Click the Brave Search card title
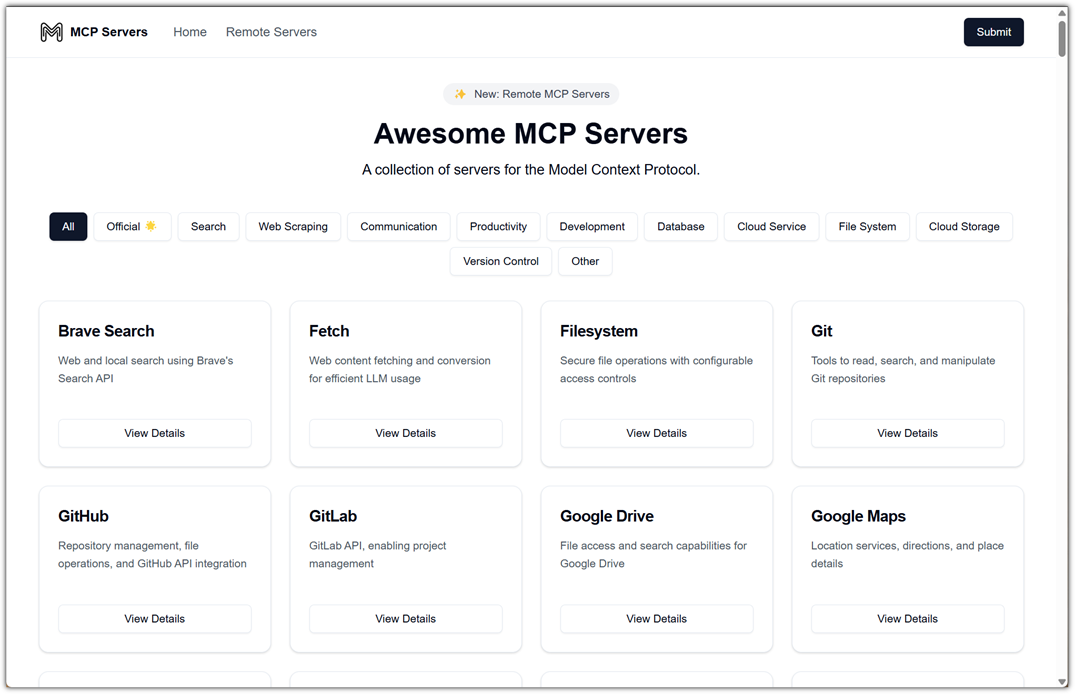 [106, 331]
